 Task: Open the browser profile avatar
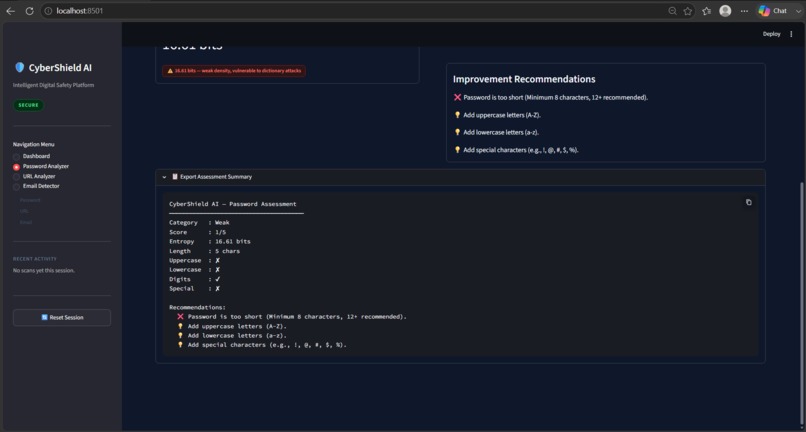725,11
